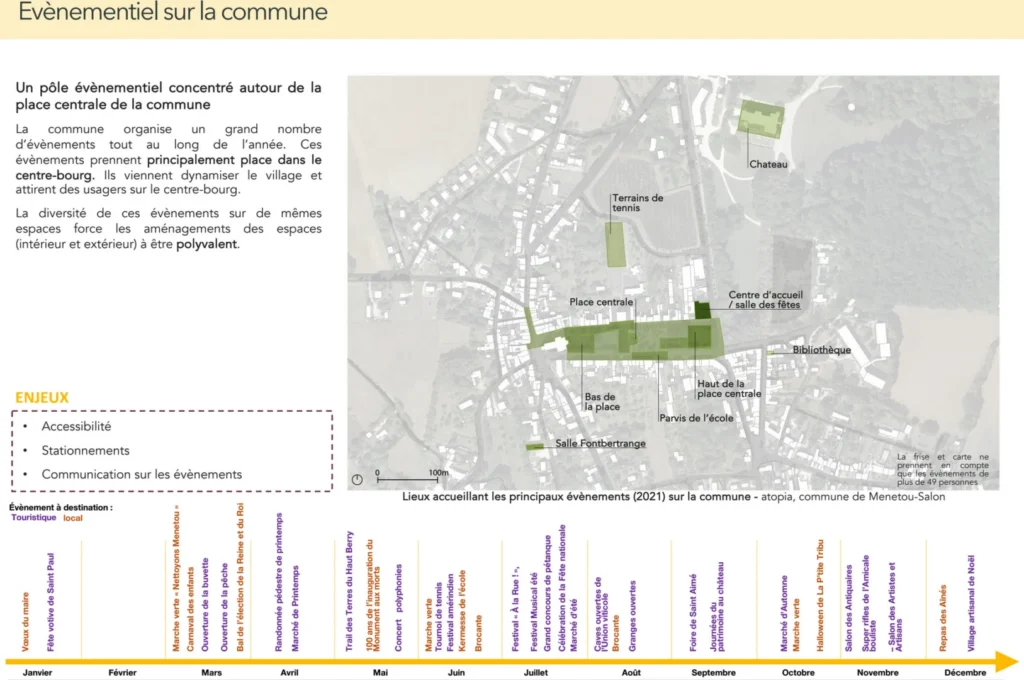1024x680 pixels.
Task: Click the orange local legend label
Action: [73, 518]
